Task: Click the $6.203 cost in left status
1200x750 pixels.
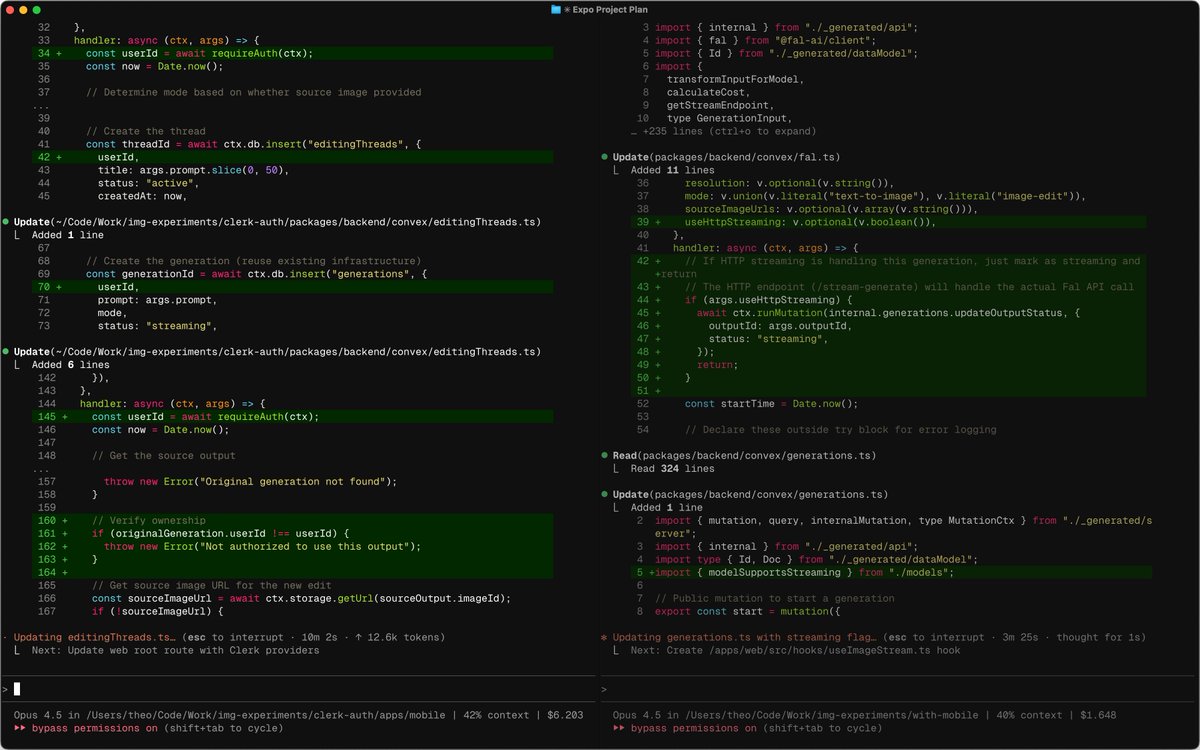Action: (566, 715)
